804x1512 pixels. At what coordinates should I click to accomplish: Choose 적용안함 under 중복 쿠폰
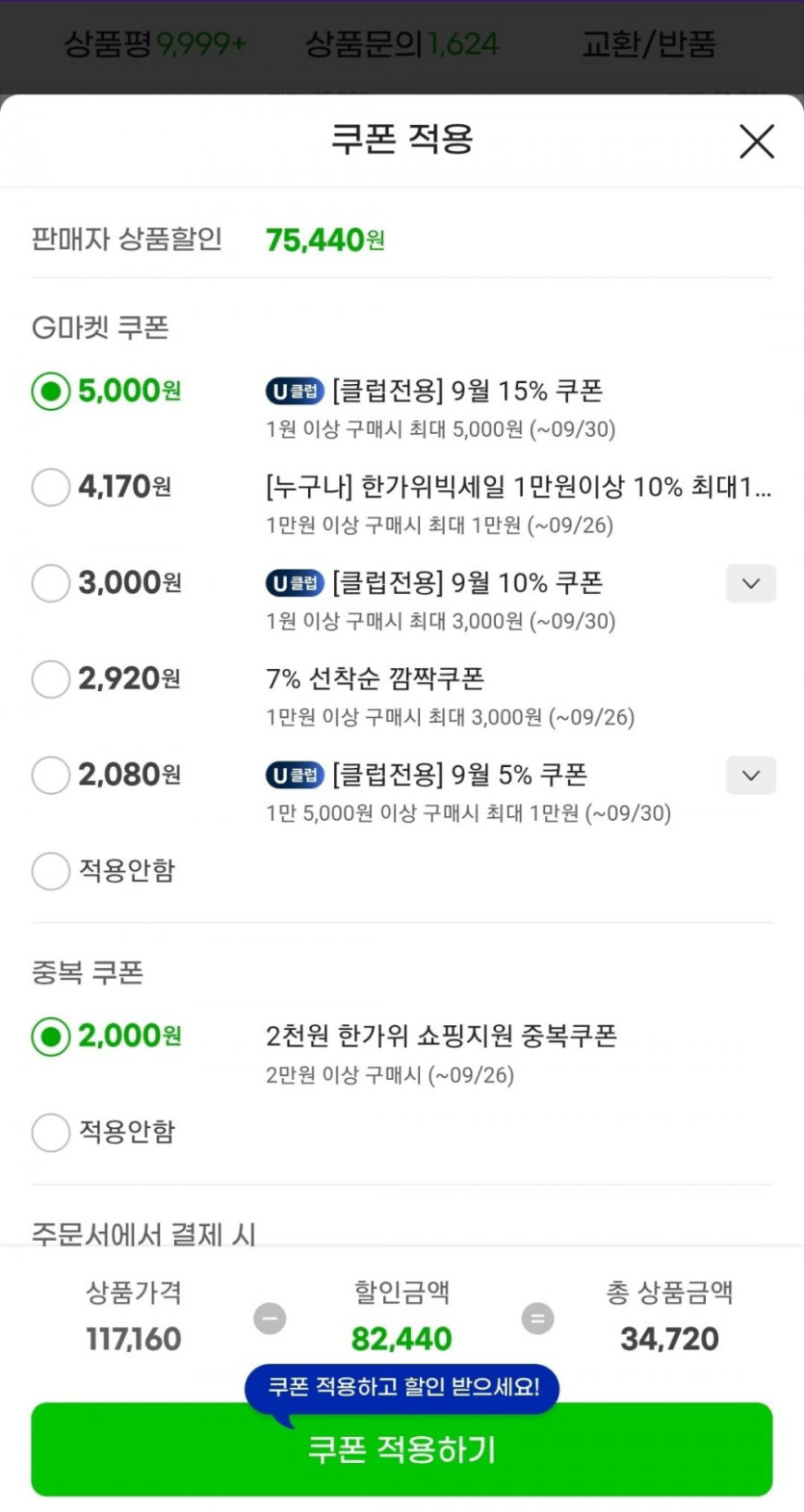pyautogui.click(x=51, y=1133)
